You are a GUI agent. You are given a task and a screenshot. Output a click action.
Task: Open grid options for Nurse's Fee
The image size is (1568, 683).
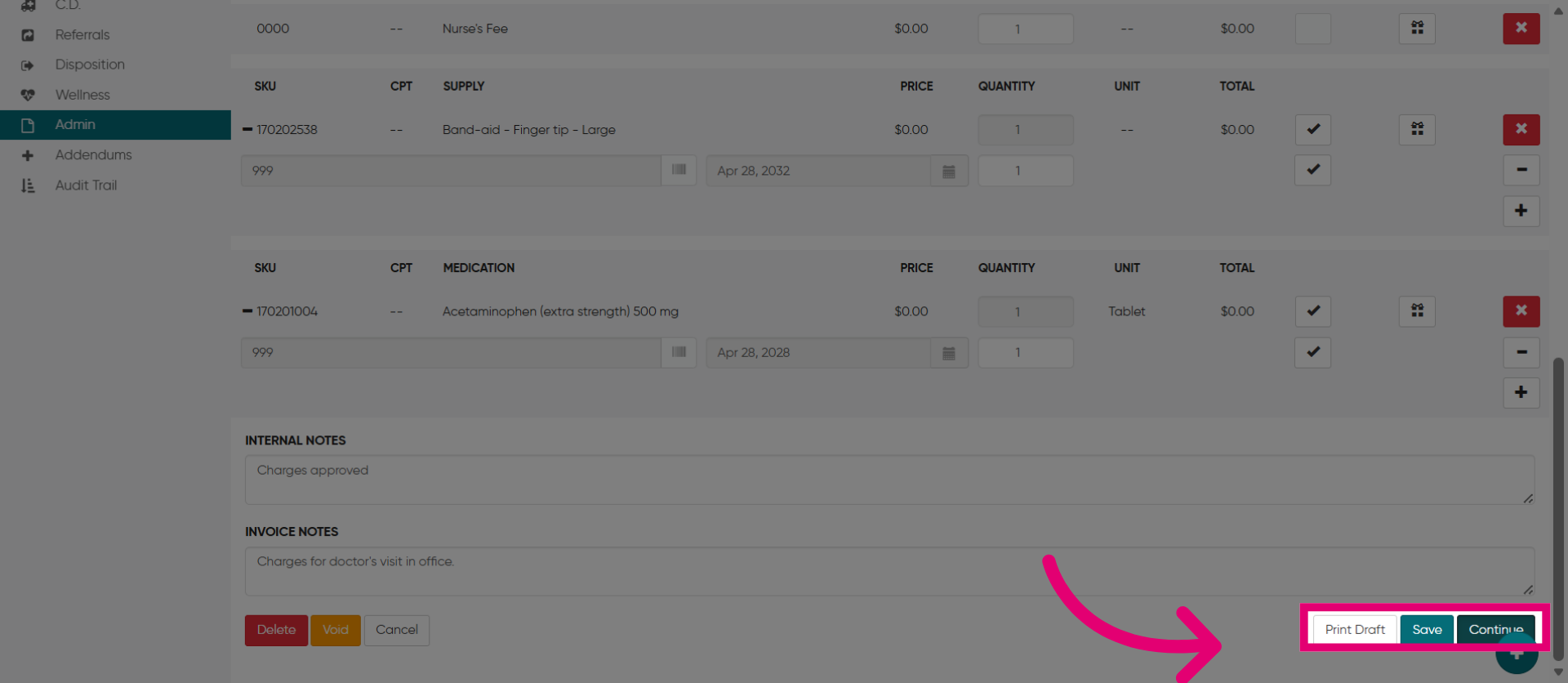[x=1417, y=29]
